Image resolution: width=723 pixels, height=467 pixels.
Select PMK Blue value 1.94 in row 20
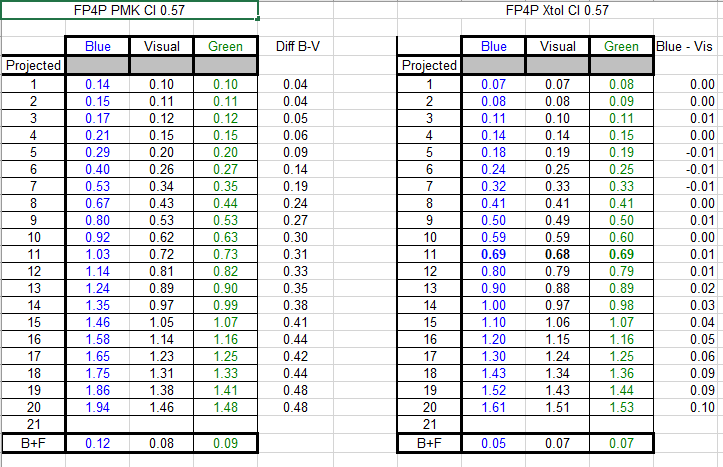98,406
